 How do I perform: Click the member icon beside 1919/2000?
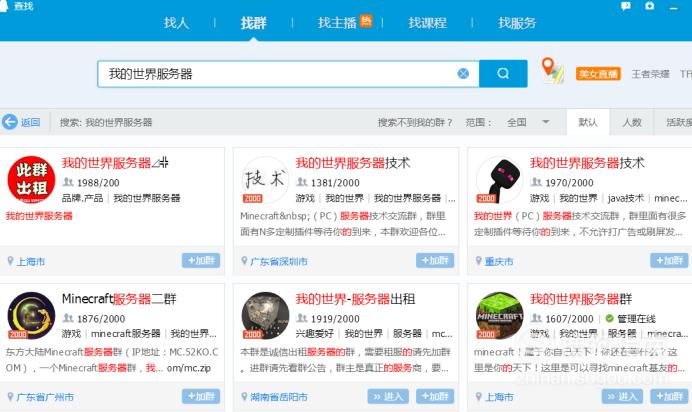pyautogui.click(x=301, y=318)
